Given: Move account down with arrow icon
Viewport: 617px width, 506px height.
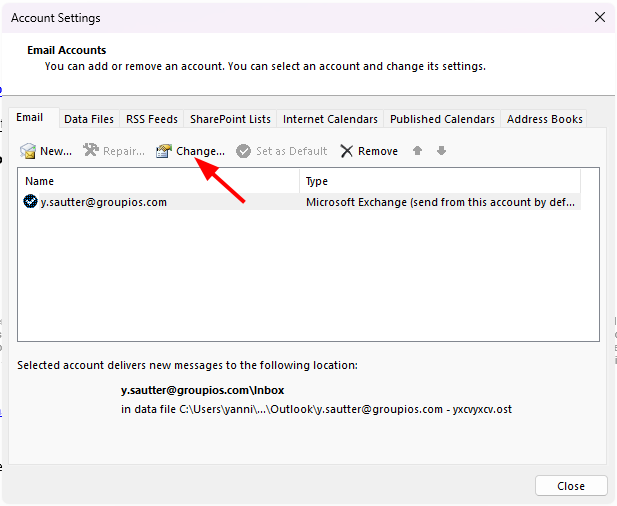Looking at the screenshot, I should pos(441,151).
